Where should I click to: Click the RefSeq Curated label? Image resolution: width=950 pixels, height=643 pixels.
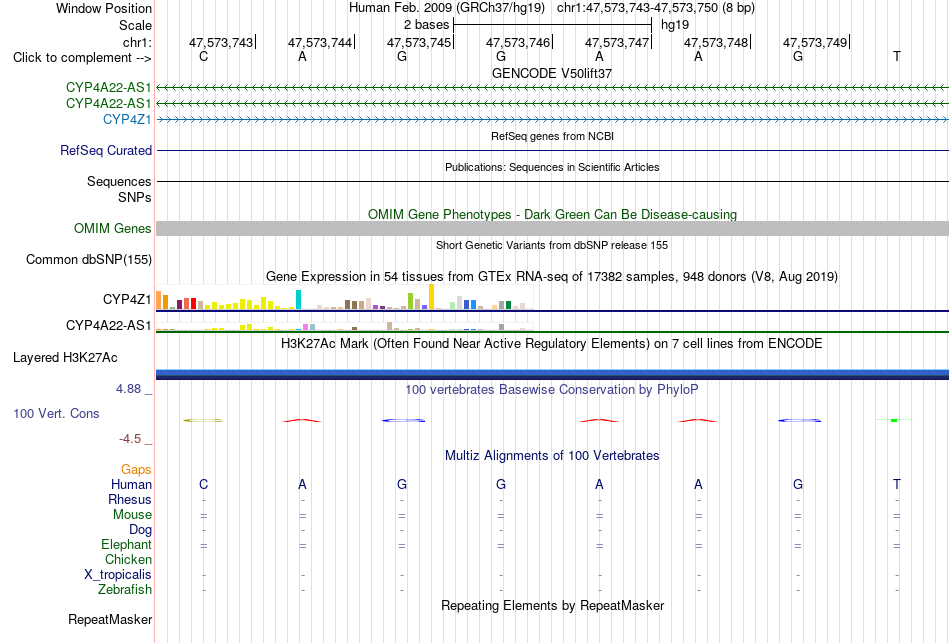click(105, 150)
